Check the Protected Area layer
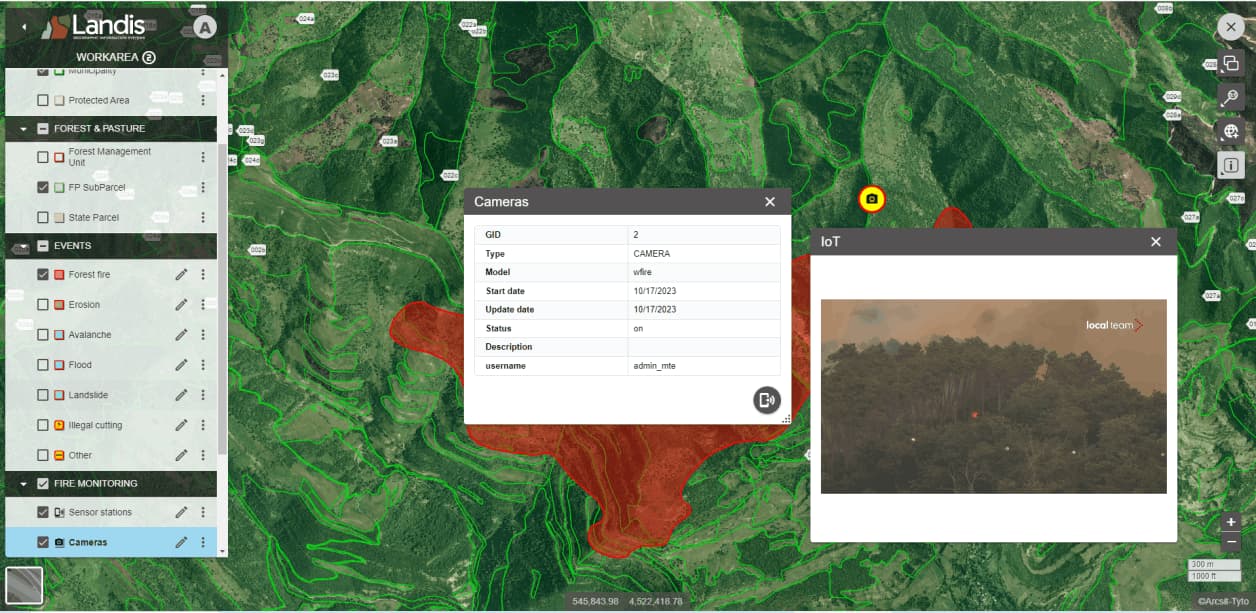 point(43,100)
